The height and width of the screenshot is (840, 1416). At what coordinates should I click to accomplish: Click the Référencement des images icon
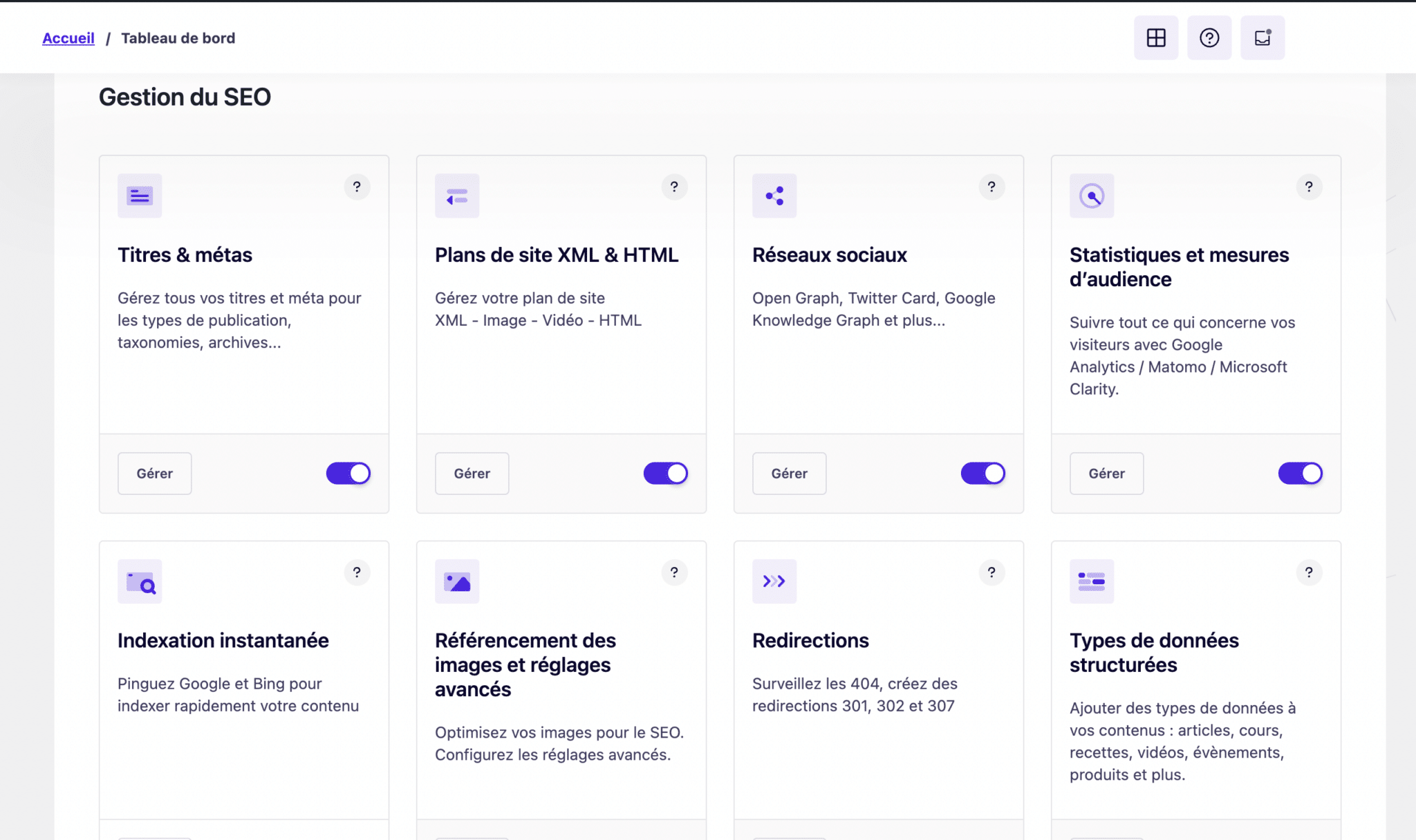456,581
